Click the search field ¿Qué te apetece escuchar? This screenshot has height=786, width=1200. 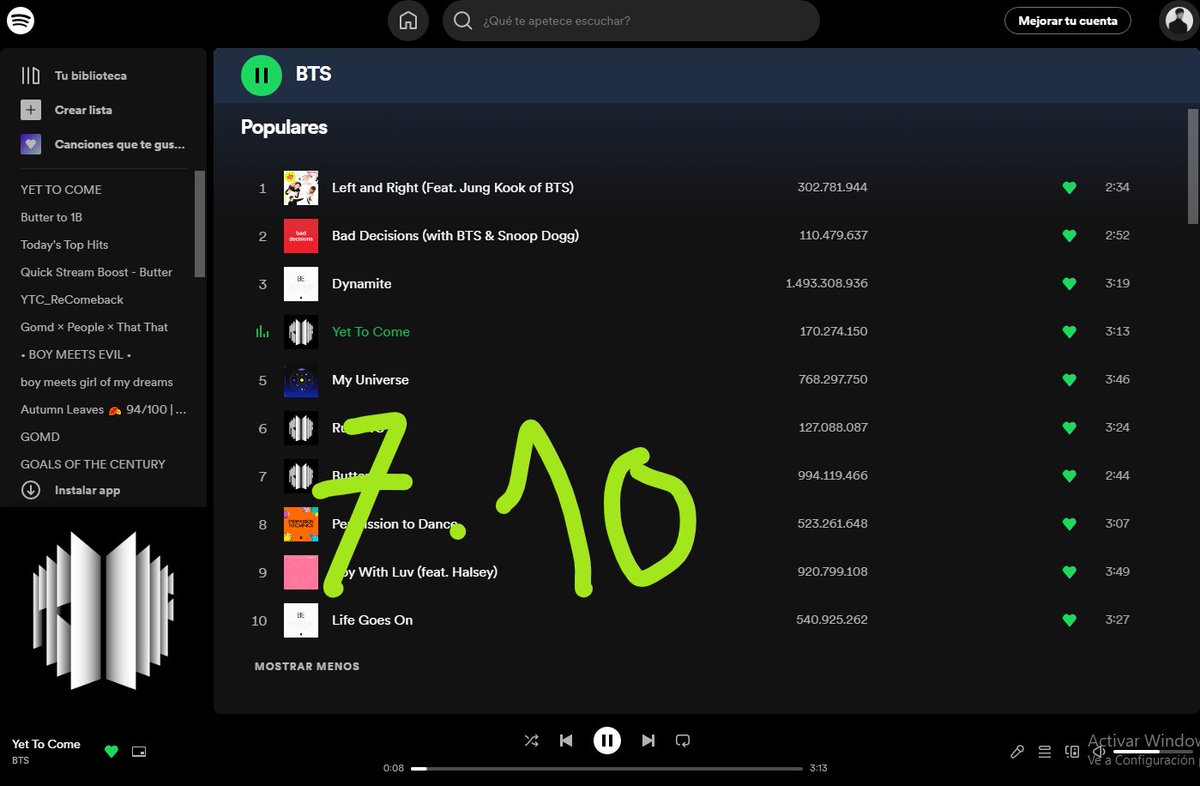[631, 21]
